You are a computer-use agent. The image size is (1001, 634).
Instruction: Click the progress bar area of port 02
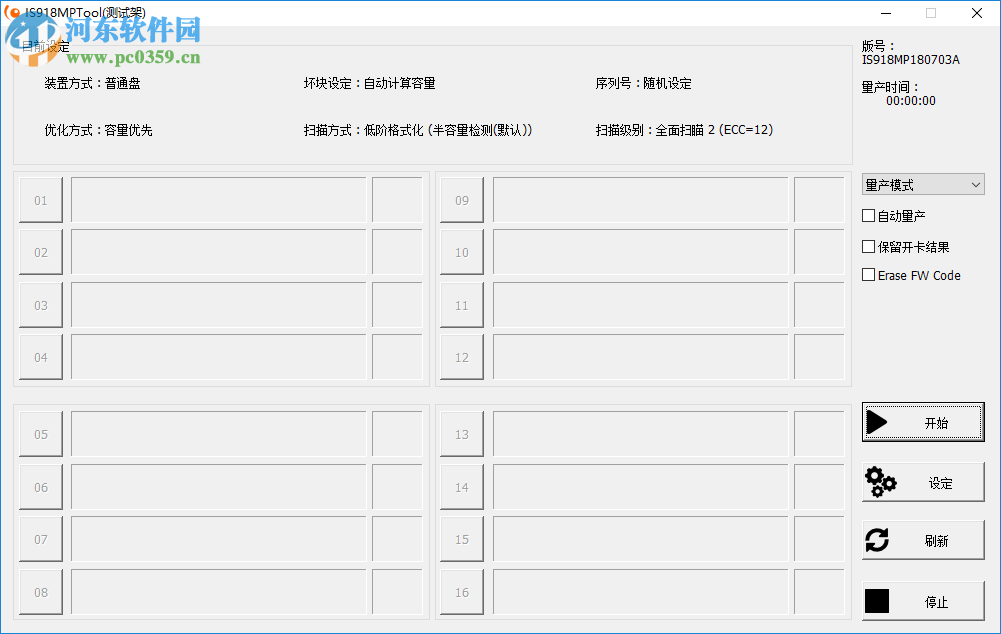click(x=216, y=251)
